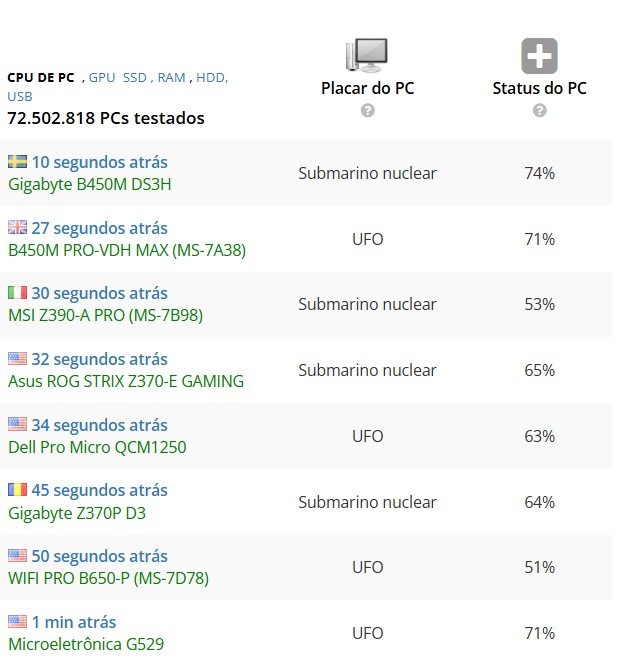Open the Dell Pro Micro QCM1250 link
Viewport: 619px width, 663px height.
point(97,447)
